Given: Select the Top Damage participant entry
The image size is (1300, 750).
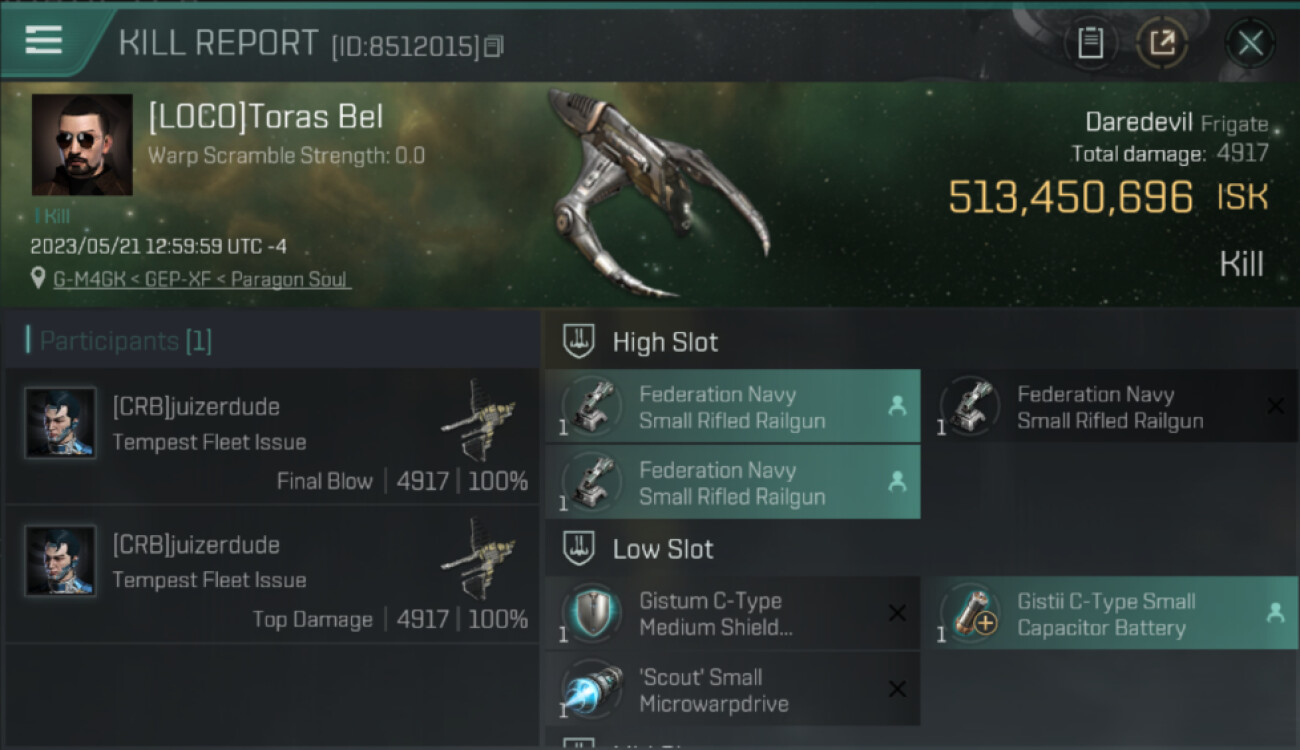Looking at the screenshot, I should 272,573.
